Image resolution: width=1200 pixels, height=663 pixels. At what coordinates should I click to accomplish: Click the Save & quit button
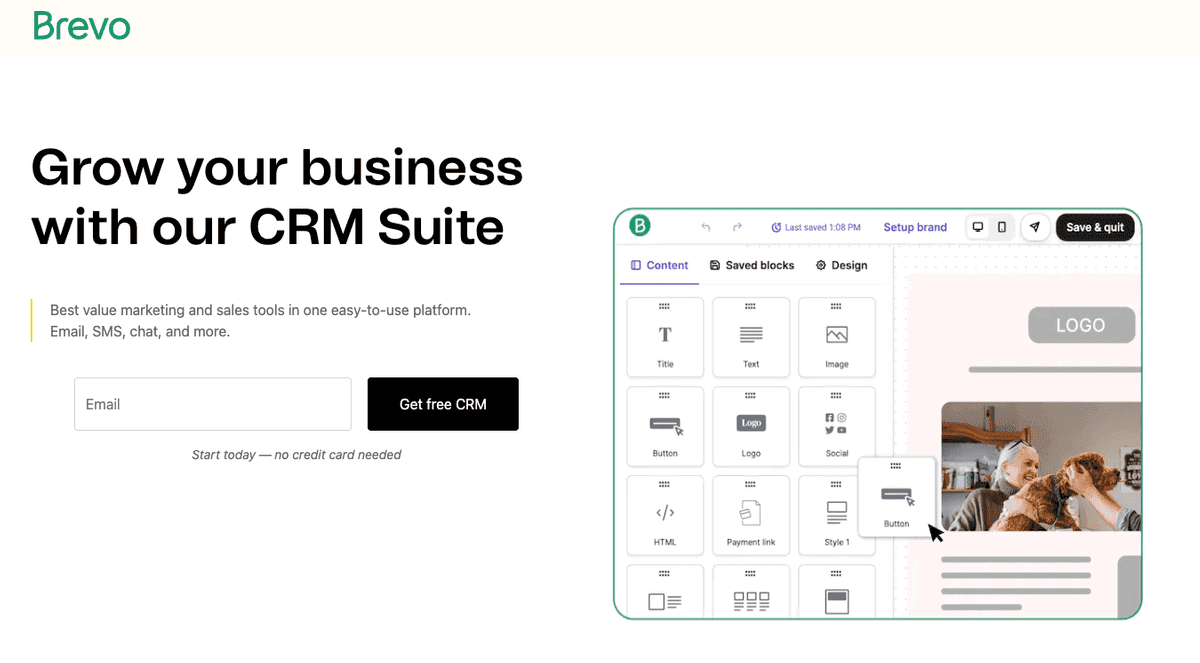tap(1095, 227)
